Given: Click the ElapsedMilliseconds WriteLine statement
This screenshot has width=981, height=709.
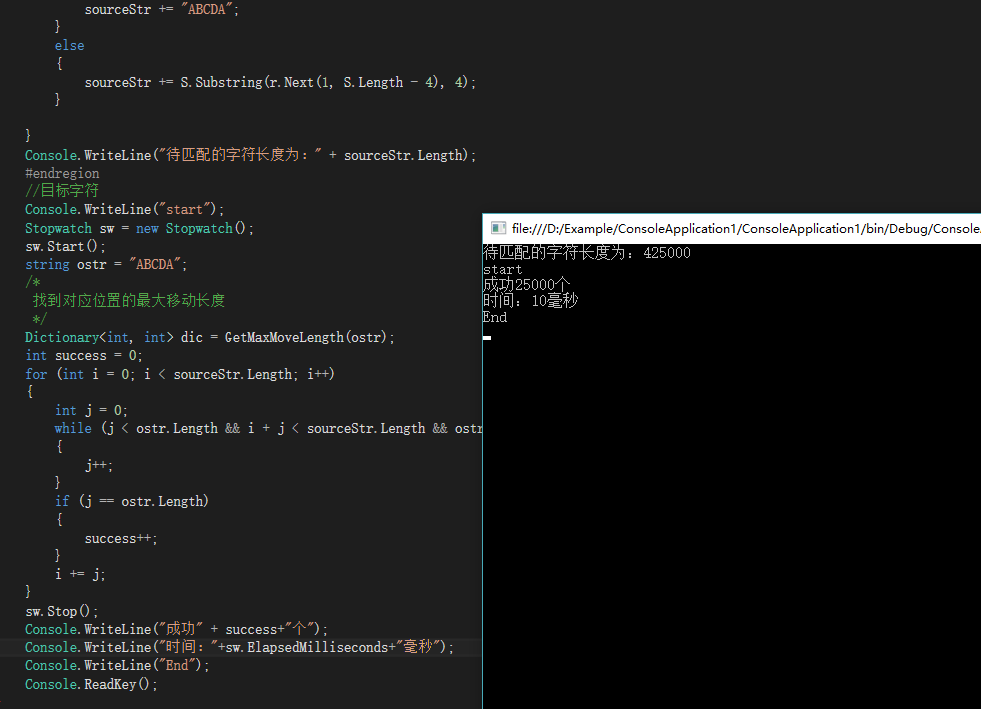Looking at the screenshot, I should [239, 647].
